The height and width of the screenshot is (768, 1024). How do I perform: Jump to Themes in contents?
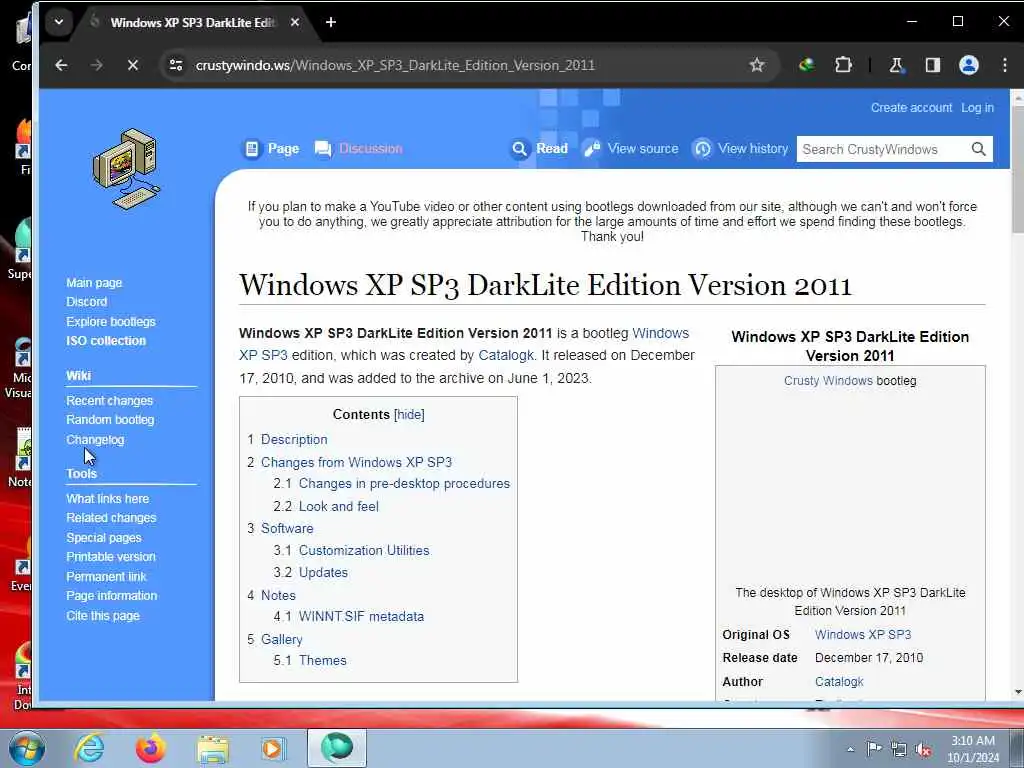pos(323,660)
